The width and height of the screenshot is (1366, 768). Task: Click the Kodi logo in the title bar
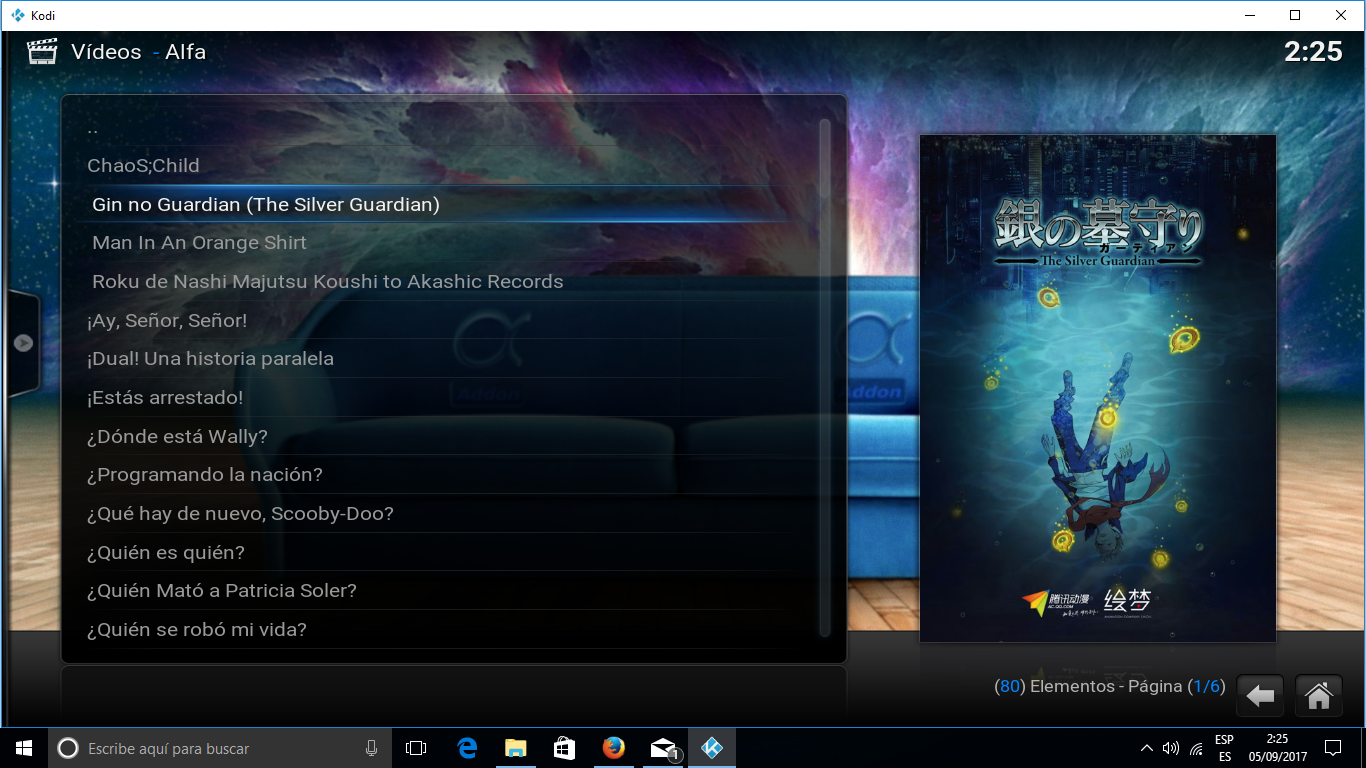[16, 15]
